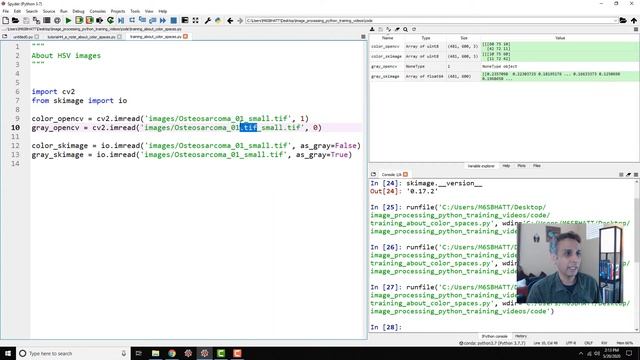The width and height of the screenshot is (640, 360).
Task: Go to parent directory up arrow
Action: coord(633,20)
